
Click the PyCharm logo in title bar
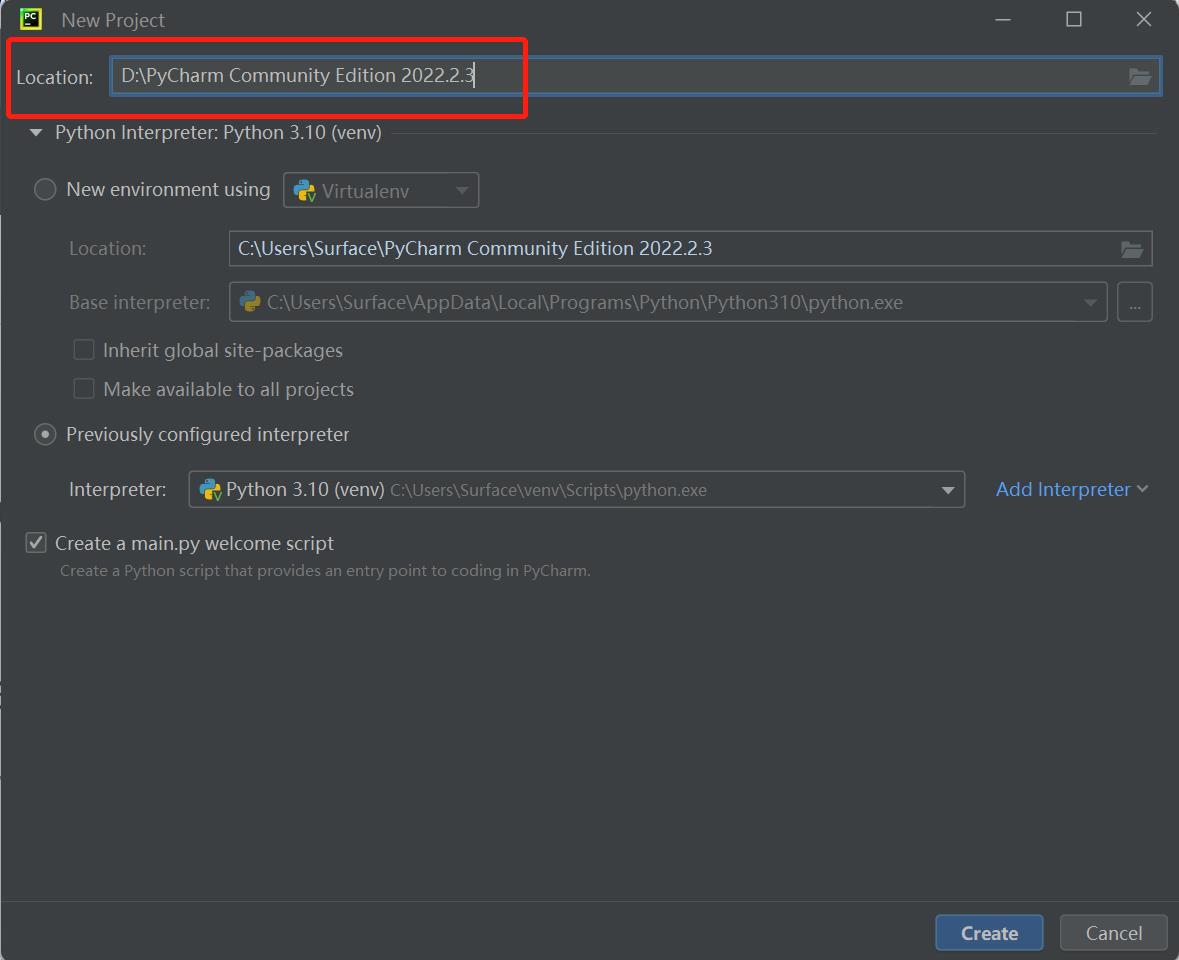coord(31,19)
